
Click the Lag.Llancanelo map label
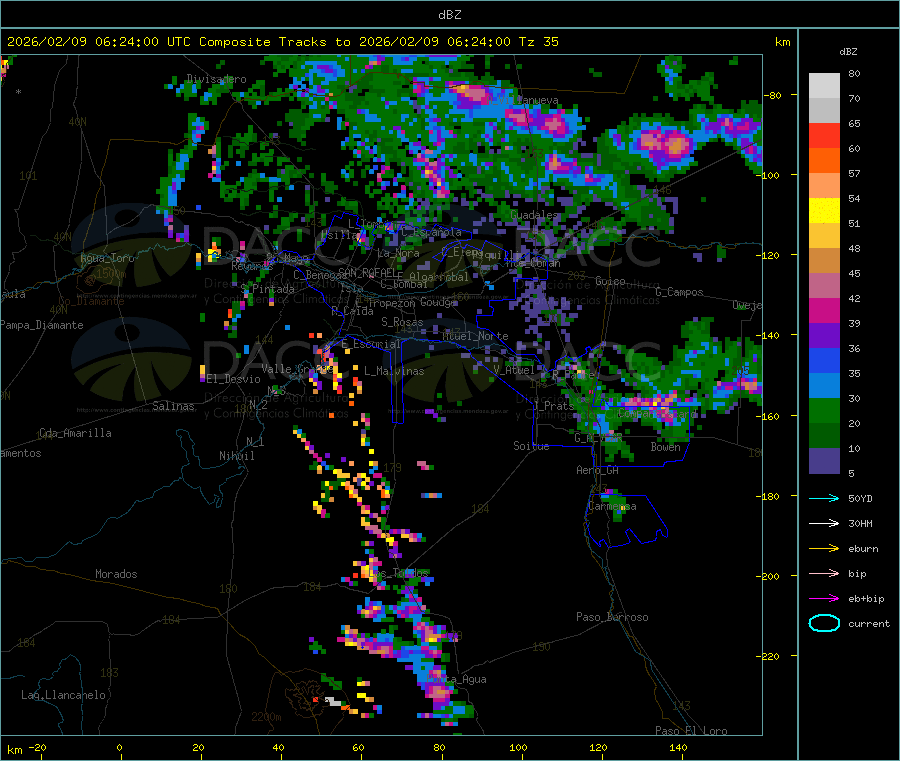tap(64, 695)
